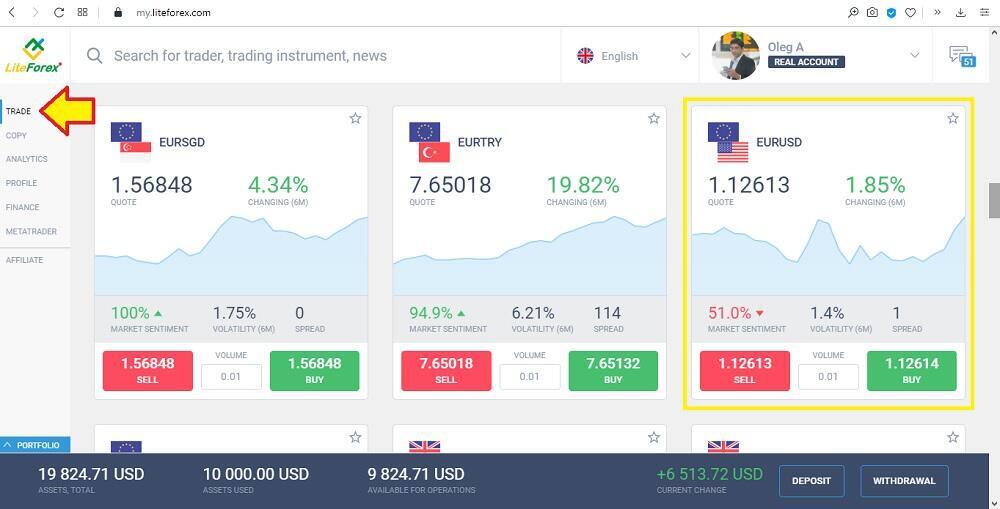Click the EURUSD Buy 1.12614 button

(911, 371)
